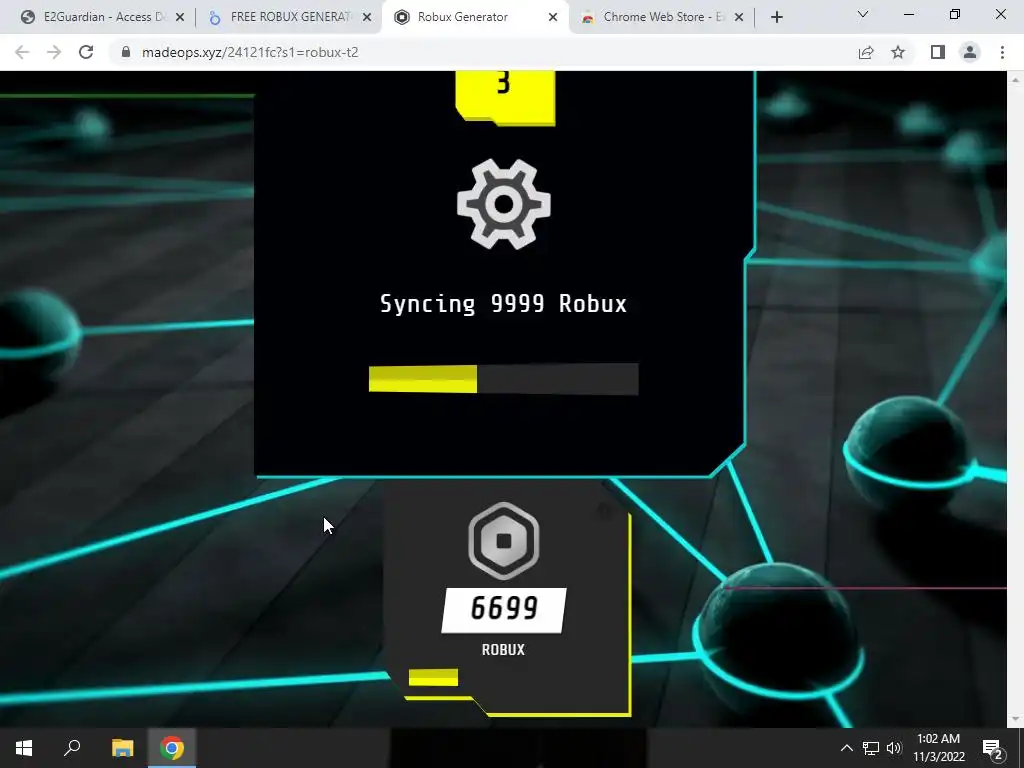This screenshot has width=1024, height=768.
Task: Bookmark this page with the star
Action: click(x=898, y=52)
